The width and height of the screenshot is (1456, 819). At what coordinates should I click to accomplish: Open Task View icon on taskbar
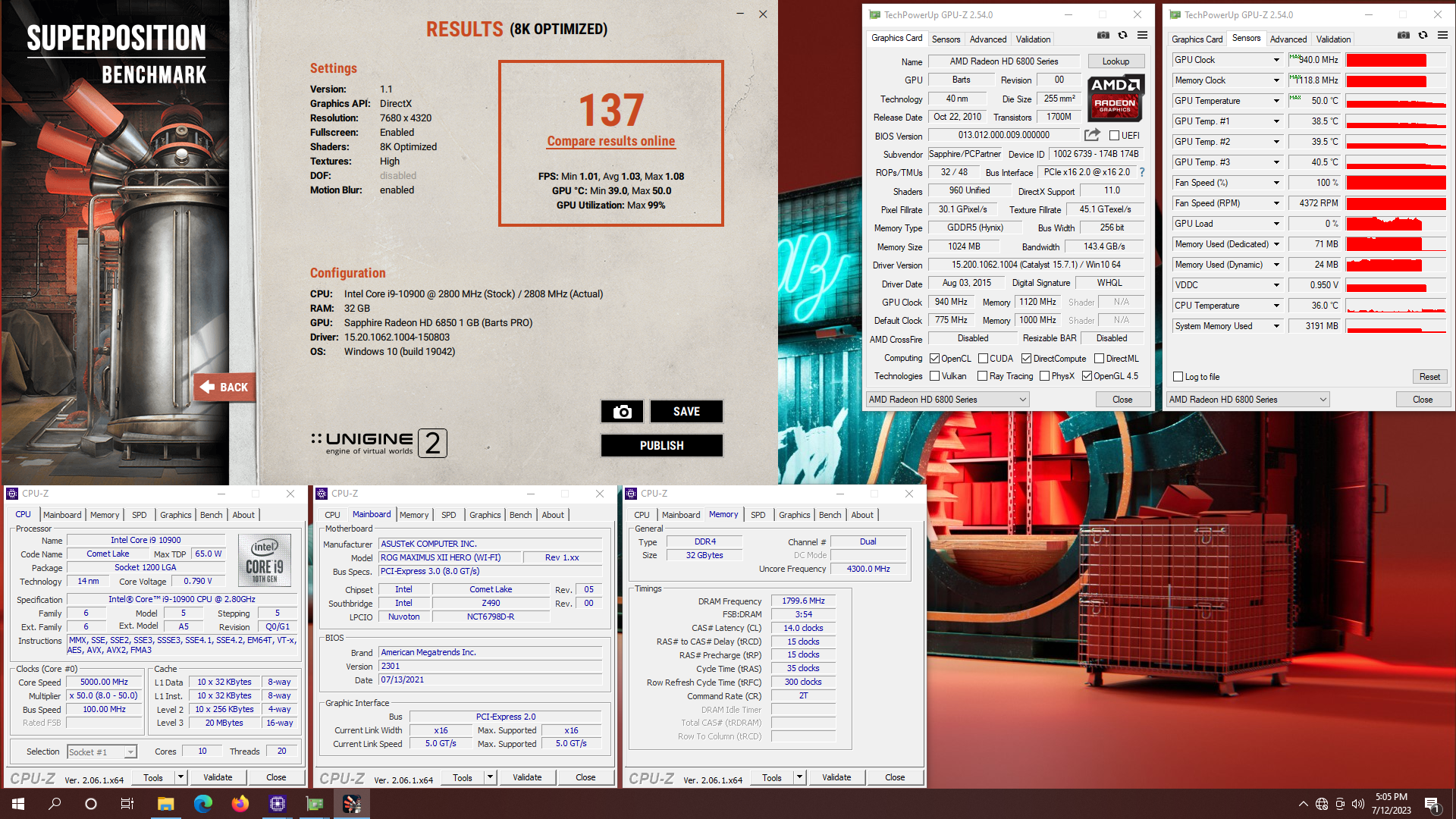(127, 804)
